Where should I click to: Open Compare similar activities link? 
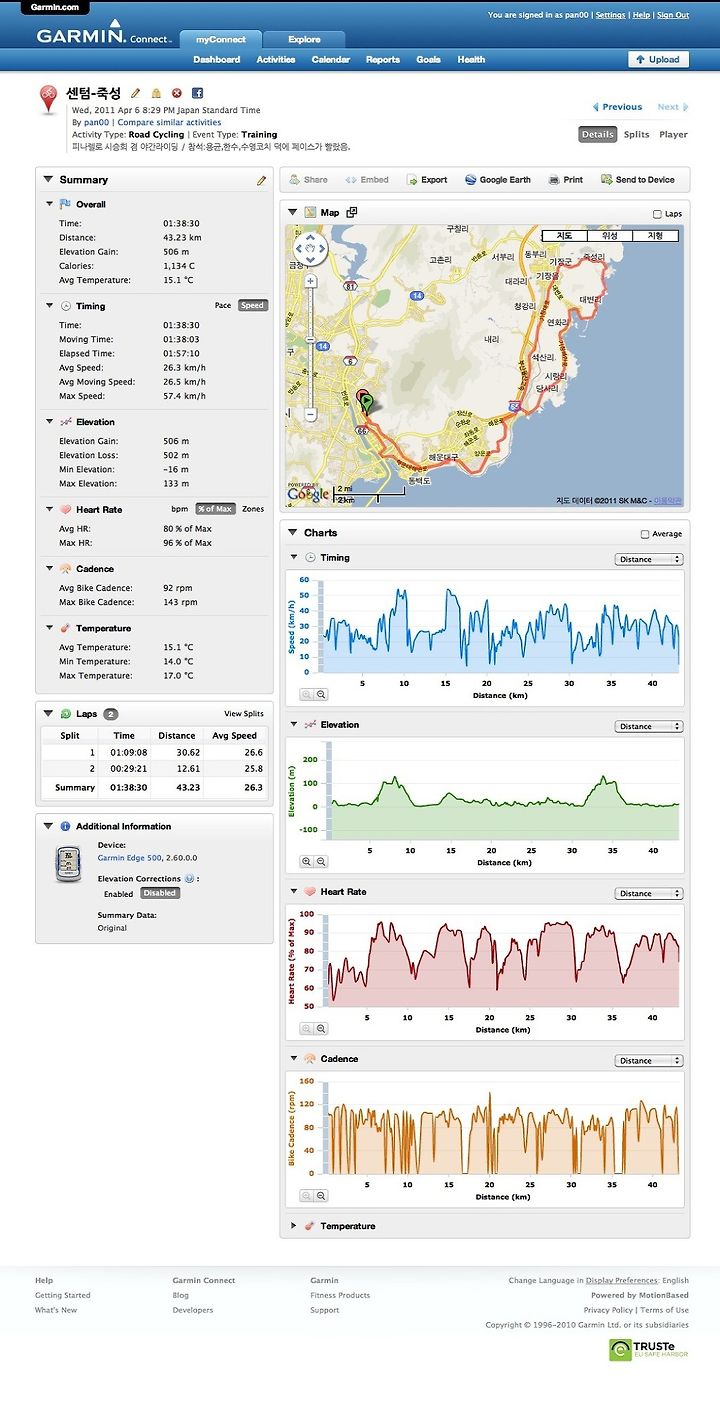pos(169,122)
